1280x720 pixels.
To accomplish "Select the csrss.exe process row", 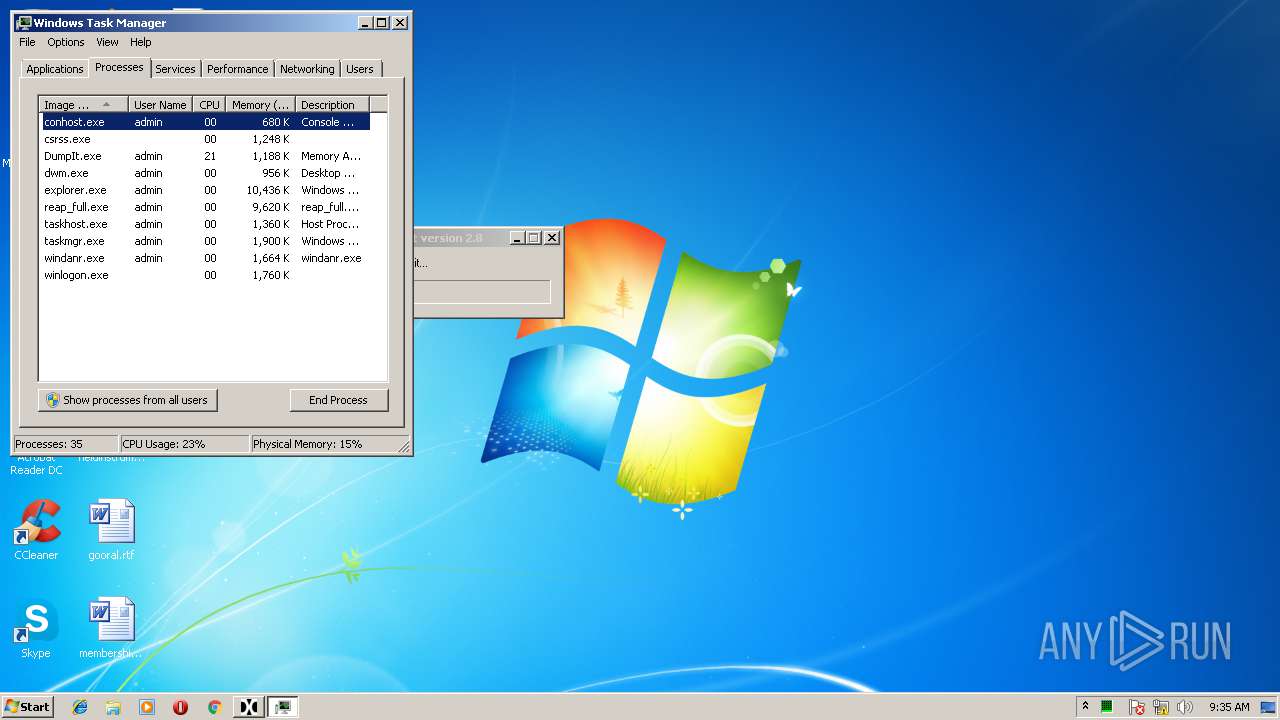I will 205,139.
